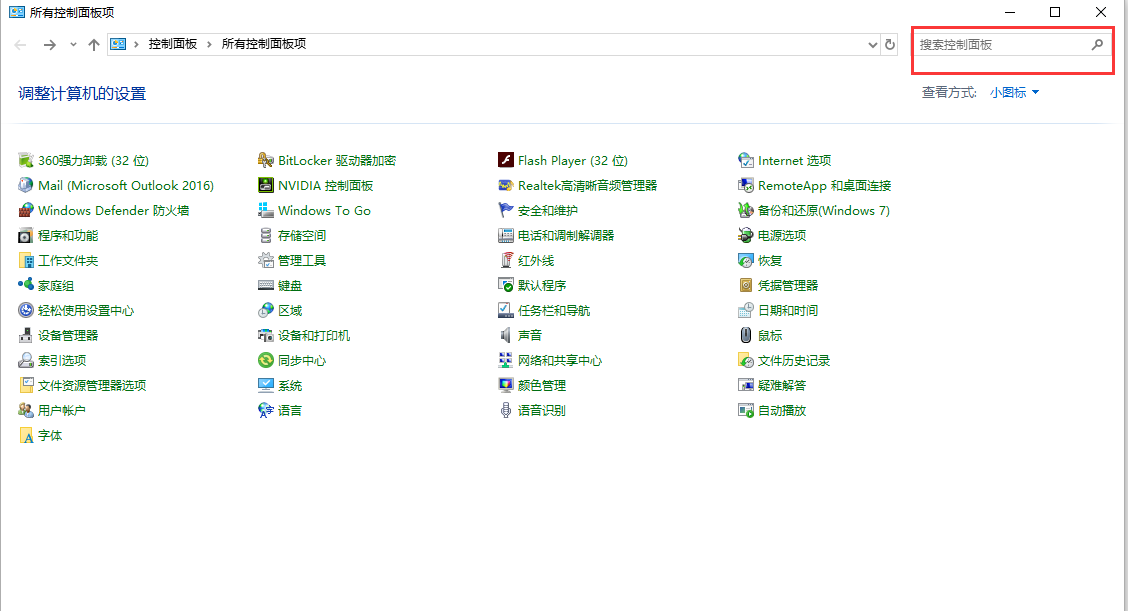Image resolution: width=1128 pixels, height=611 pixels.
Task: Click the 文件资源管理器选项 icon
Action: point(26,385)
